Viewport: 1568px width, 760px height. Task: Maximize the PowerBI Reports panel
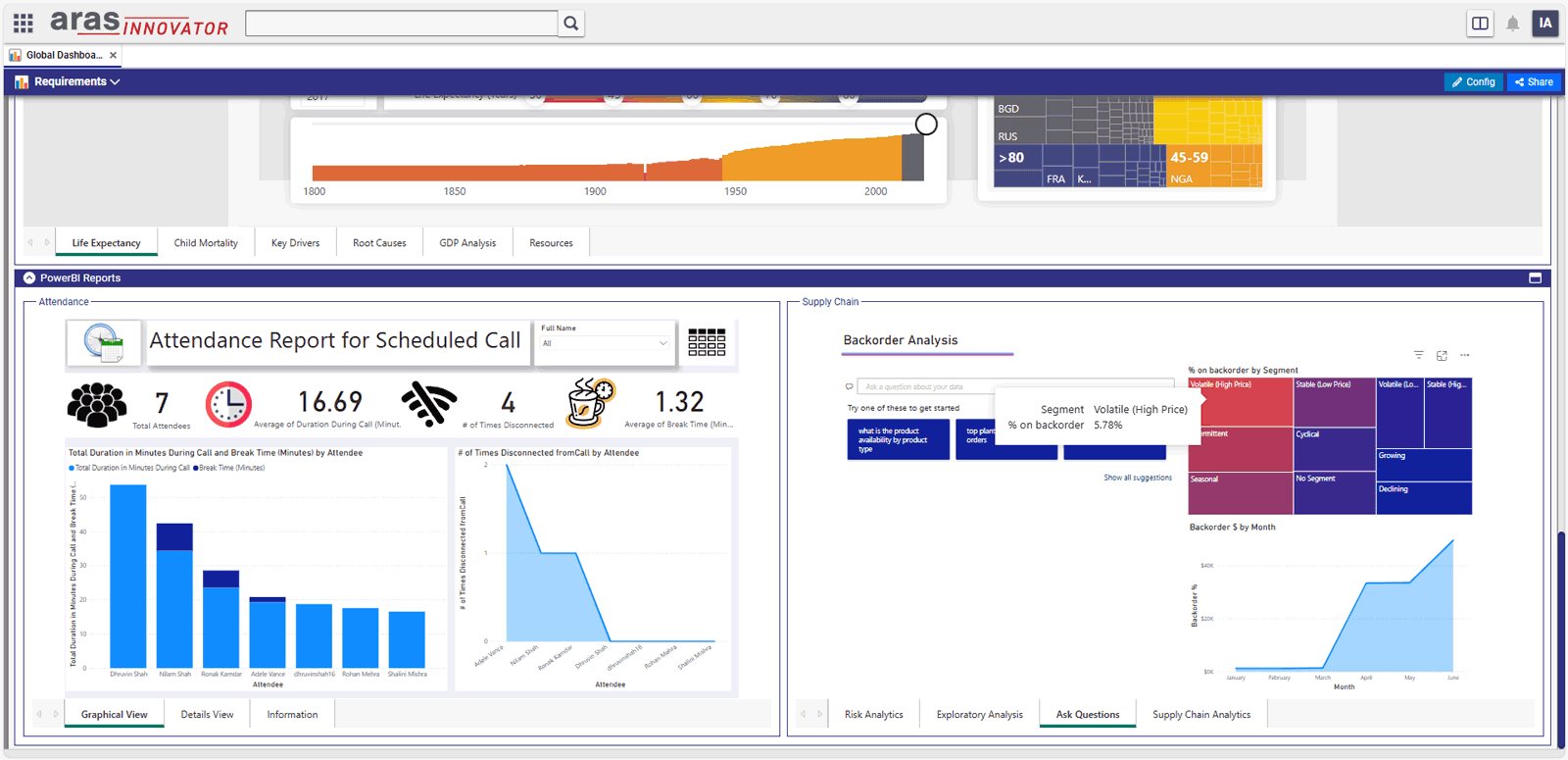(1536, 279)
